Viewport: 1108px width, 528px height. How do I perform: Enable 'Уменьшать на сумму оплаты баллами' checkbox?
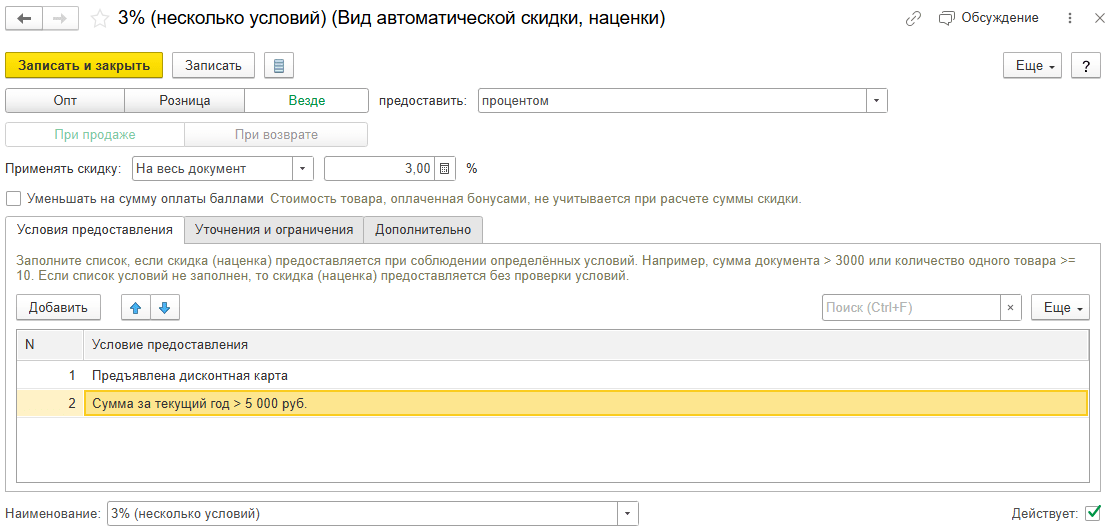(14, 199)
